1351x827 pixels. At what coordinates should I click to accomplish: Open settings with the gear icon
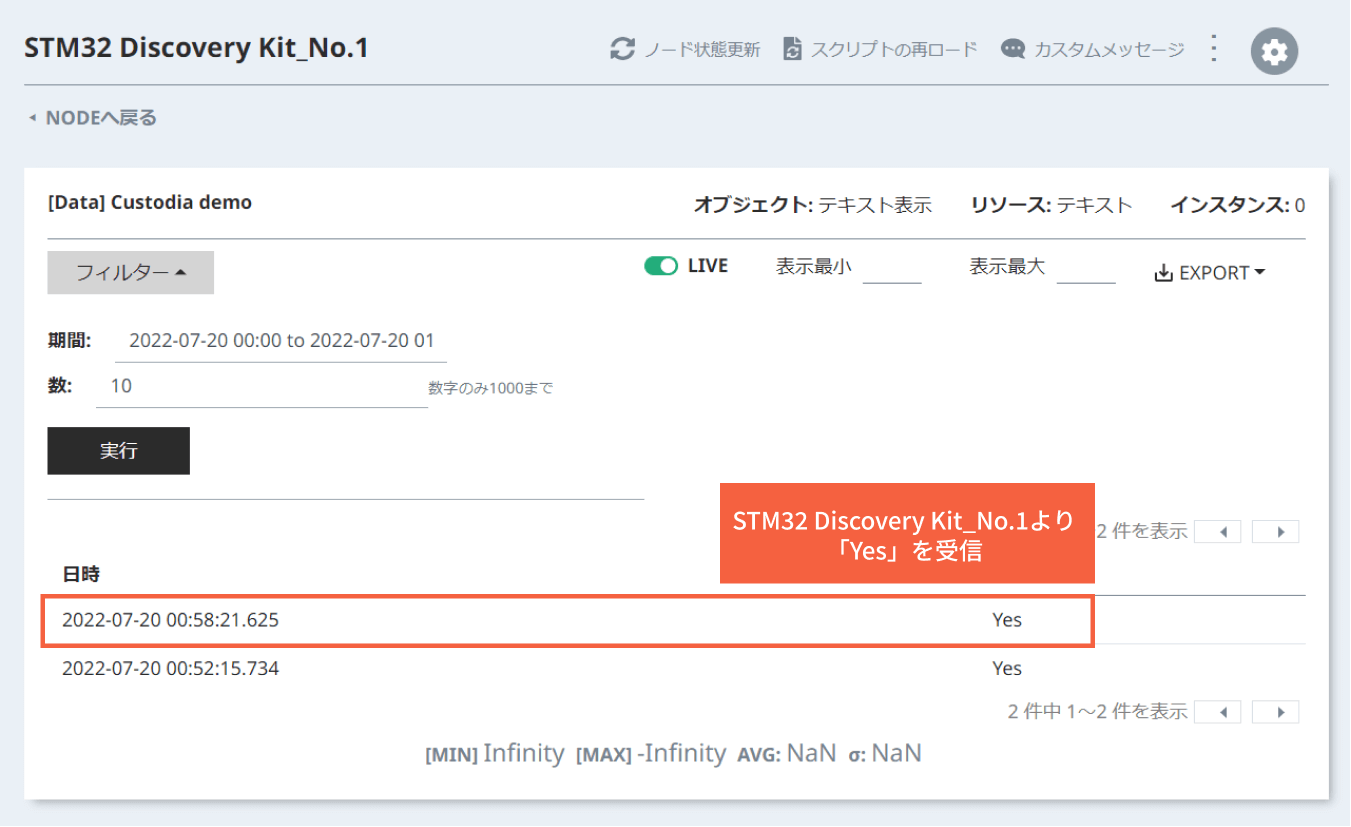tap(1273, 50)
